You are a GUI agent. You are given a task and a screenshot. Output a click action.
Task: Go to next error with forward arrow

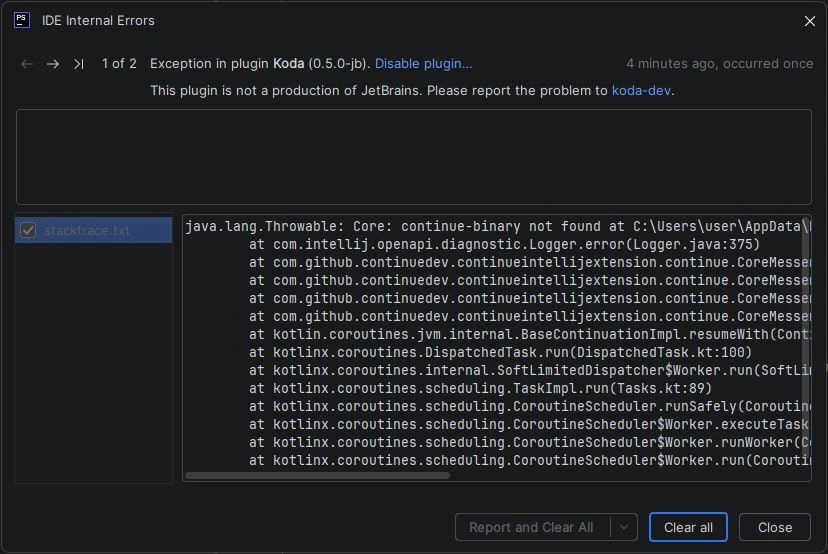coord(52,64)
